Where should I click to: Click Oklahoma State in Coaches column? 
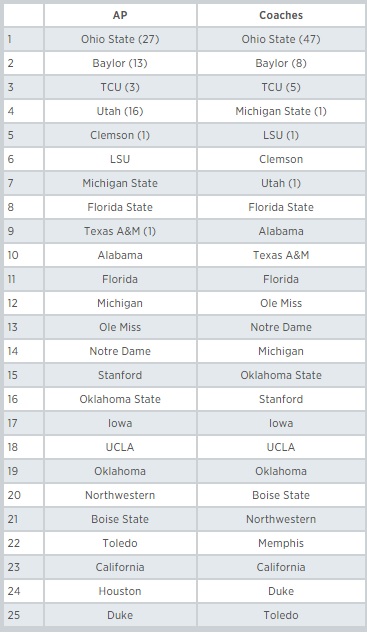tap(281, 375)
